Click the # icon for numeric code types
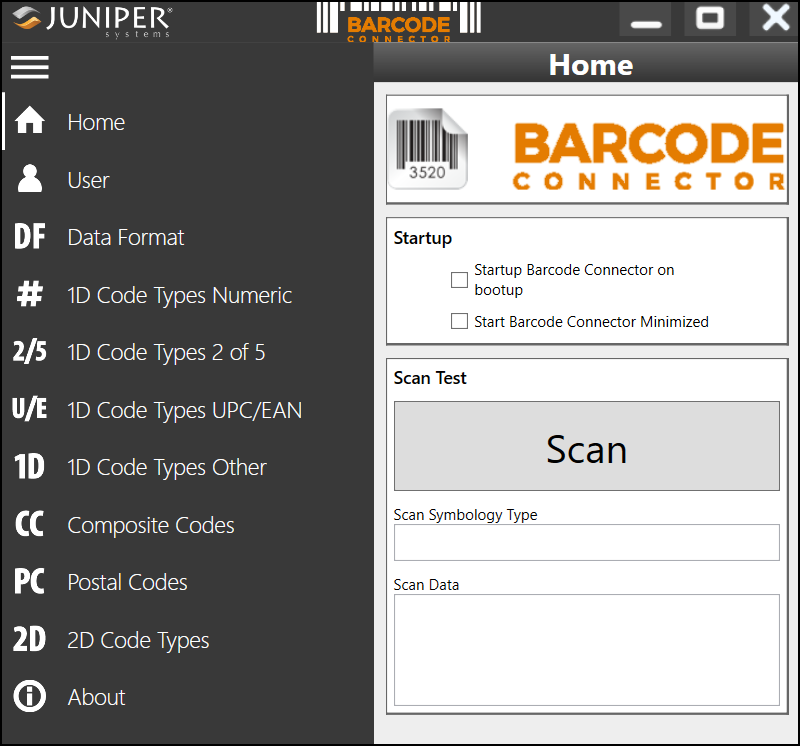The image size is (800, 746). click(28, 294)
